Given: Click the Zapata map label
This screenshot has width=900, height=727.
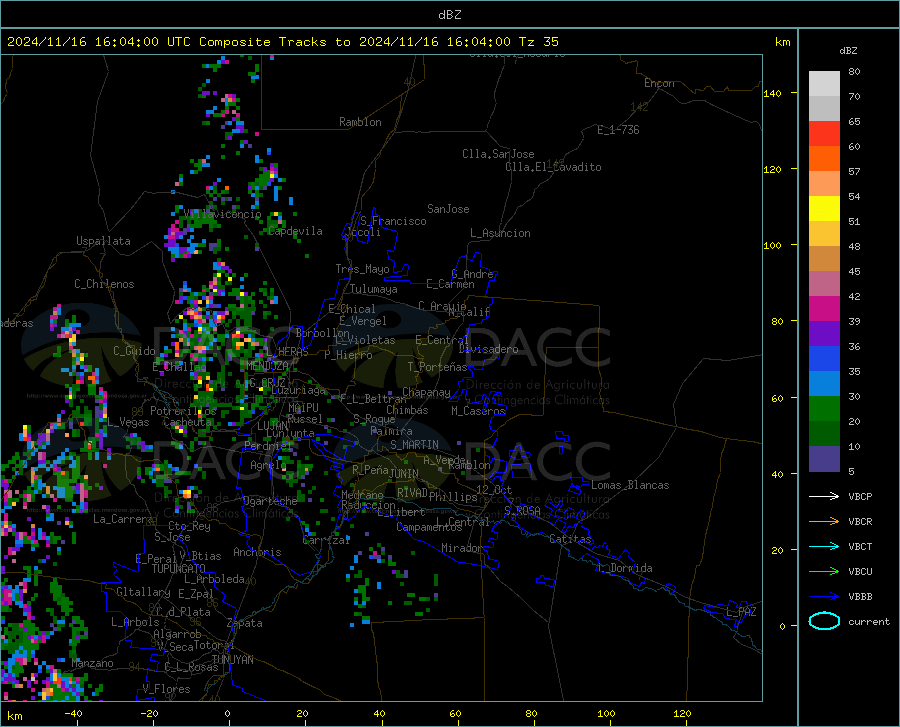Looking at the screenshot, I should click(x=245, y=623).
